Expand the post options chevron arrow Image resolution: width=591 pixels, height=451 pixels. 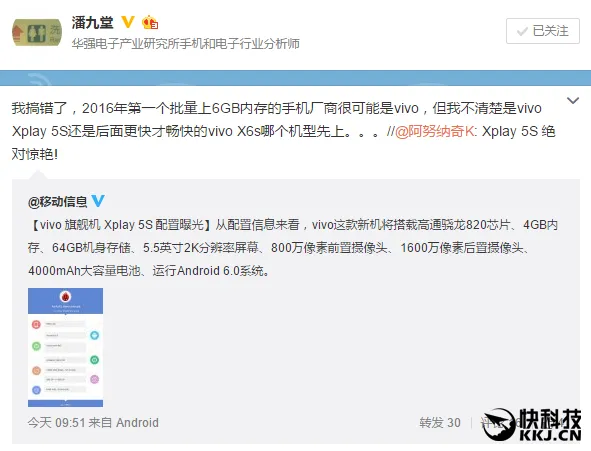pyautogui.click(x=573, y=101)
